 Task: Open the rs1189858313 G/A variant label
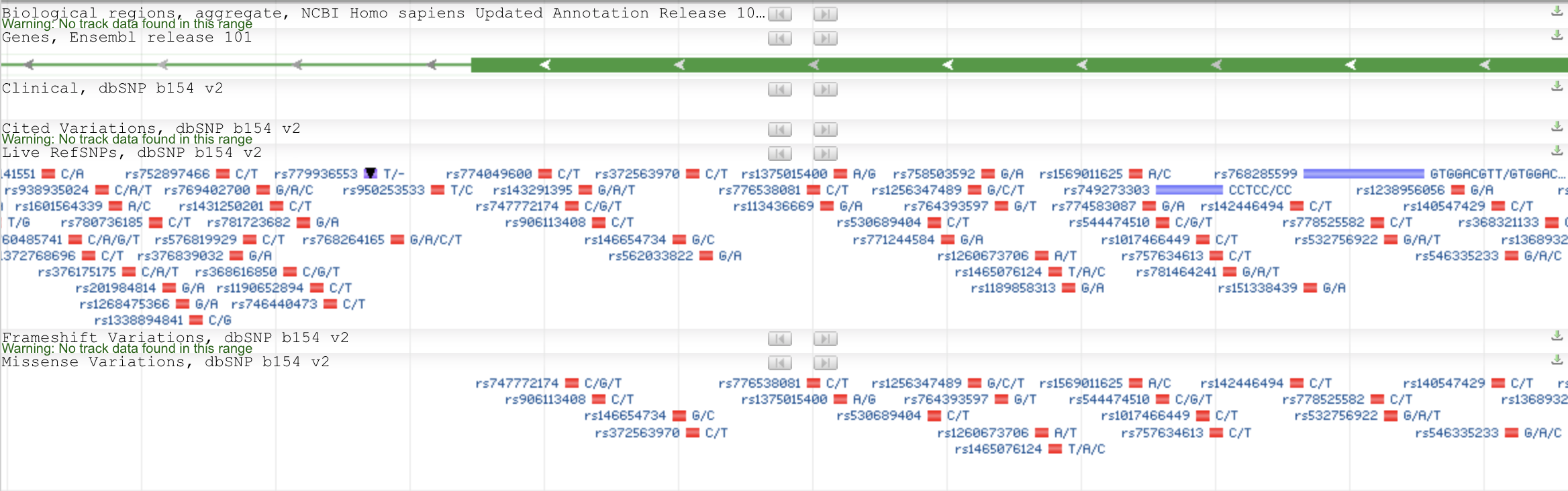click(x=1013, y=288)
